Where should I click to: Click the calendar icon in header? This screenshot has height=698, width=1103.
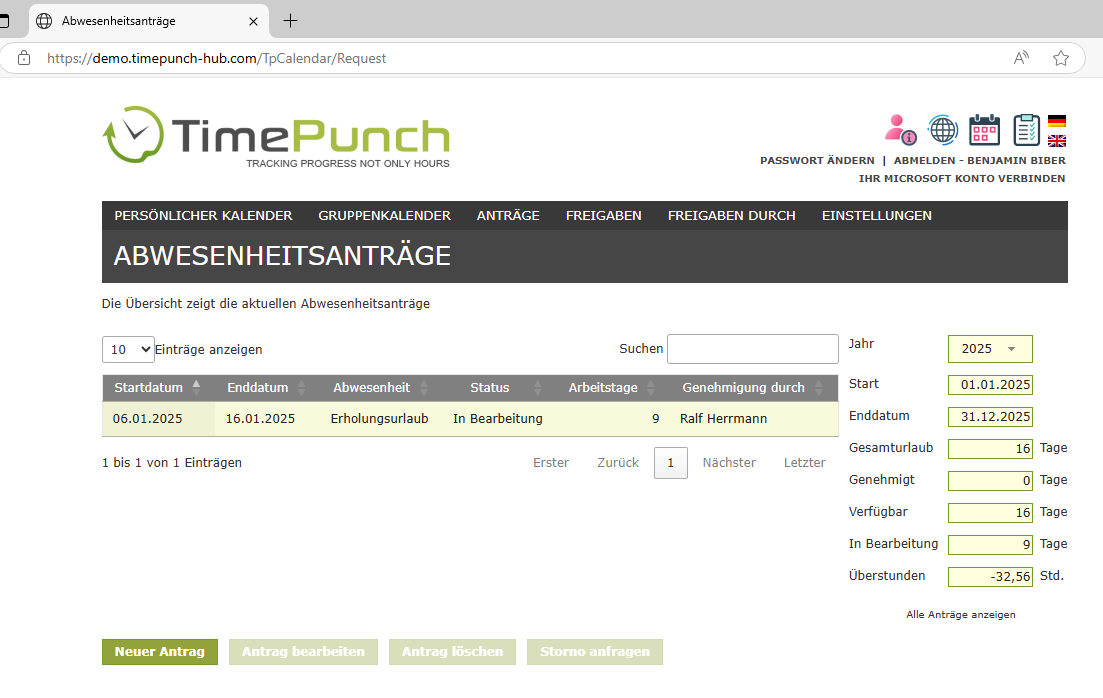coord(984,129)
